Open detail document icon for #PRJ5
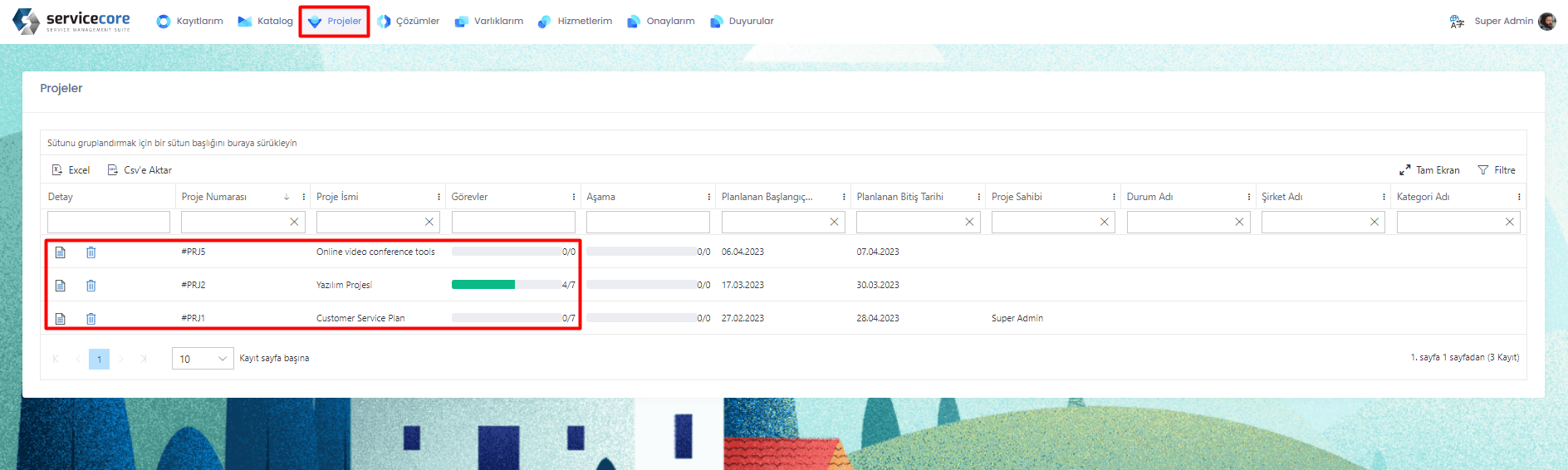1568x470 pixels. [60, 252]
